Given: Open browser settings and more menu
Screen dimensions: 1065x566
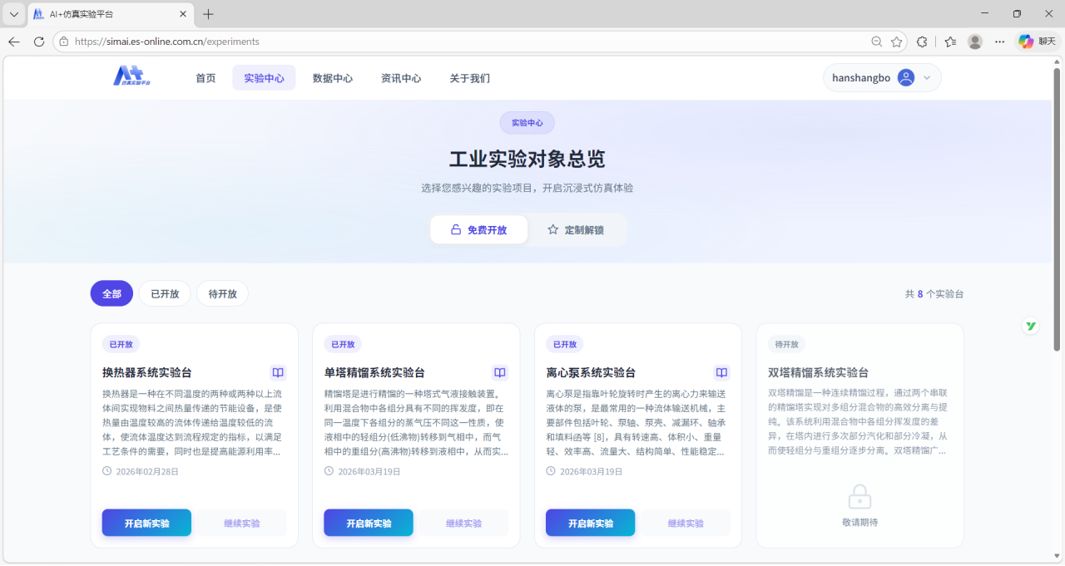Looking at the screenshot, I should pyautogui.click(x=999, y=41).
